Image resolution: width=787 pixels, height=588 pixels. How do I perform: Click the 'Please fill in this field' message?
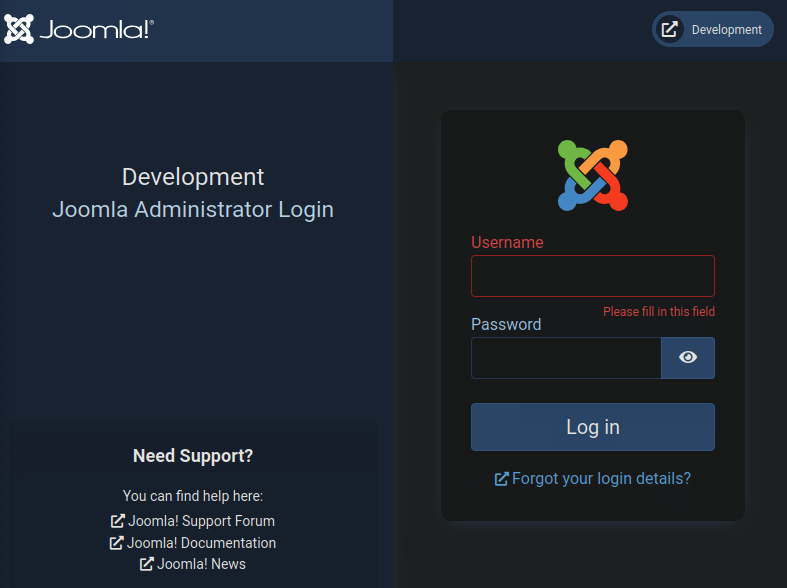coord(658,312)
